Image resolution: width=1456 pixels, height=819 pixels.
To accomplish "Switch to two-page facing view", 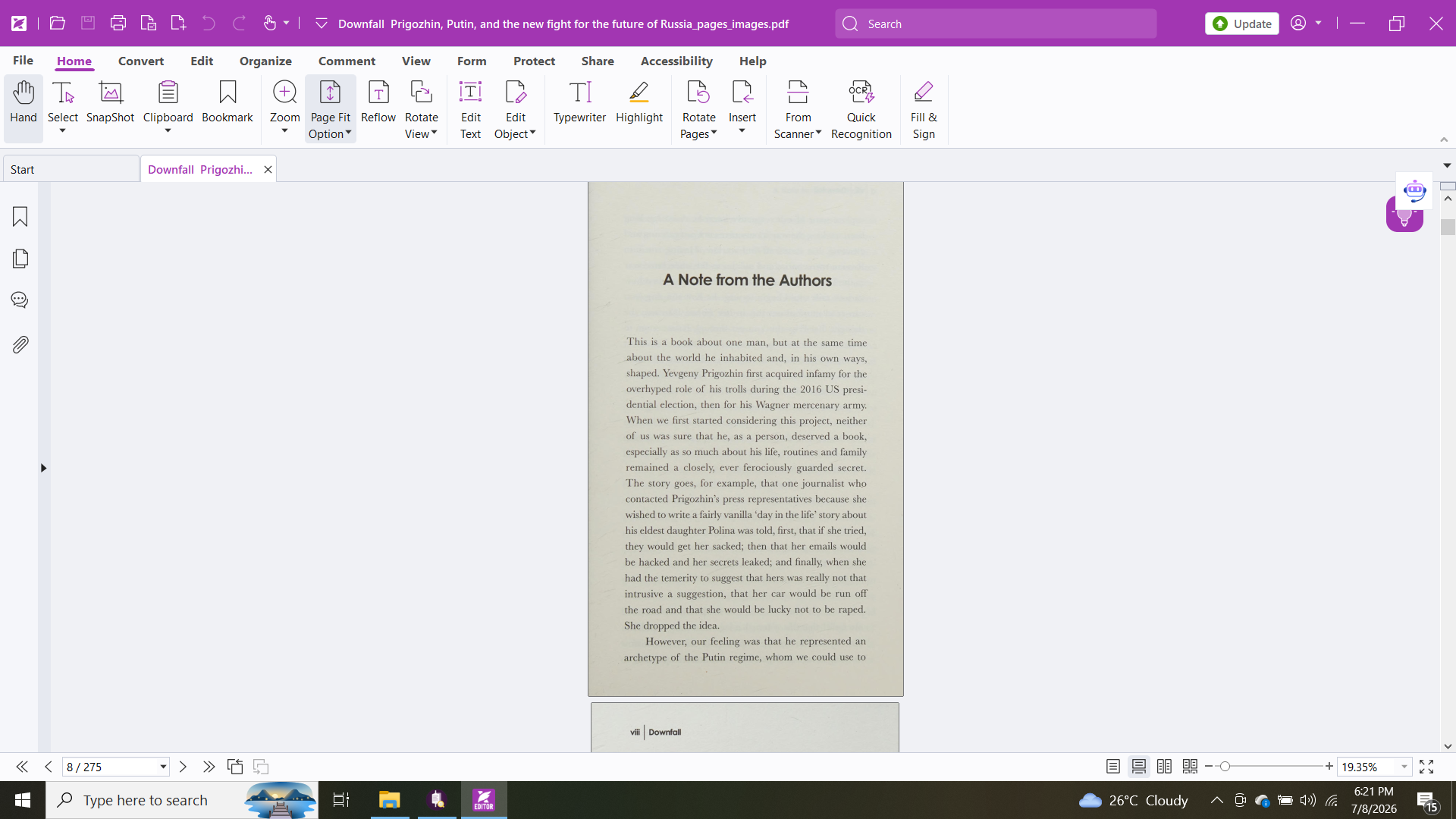I will pos(1164,767).
